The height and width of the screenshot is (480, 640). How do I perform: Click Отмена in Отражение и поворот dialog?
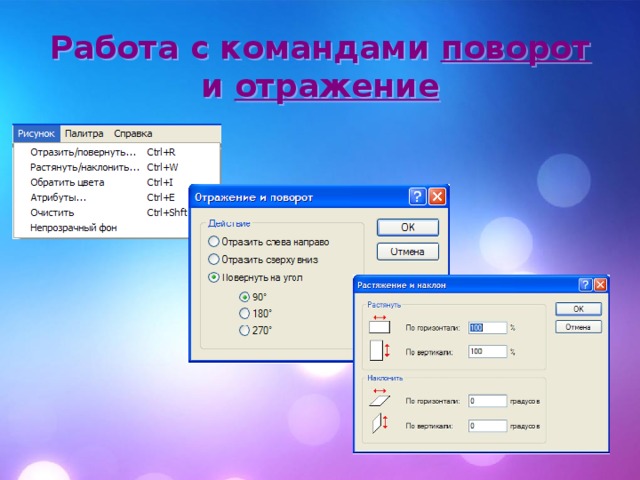tap(408, 252)
